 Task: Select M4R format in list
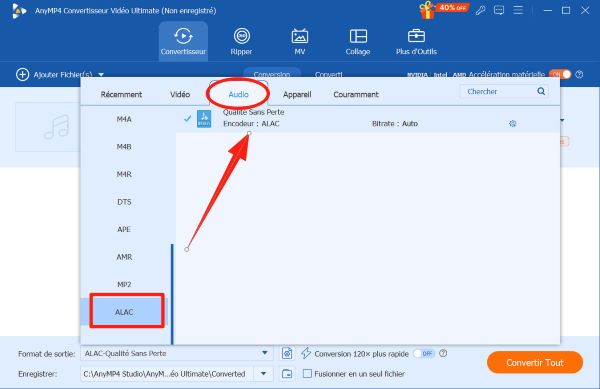[124, 174]
